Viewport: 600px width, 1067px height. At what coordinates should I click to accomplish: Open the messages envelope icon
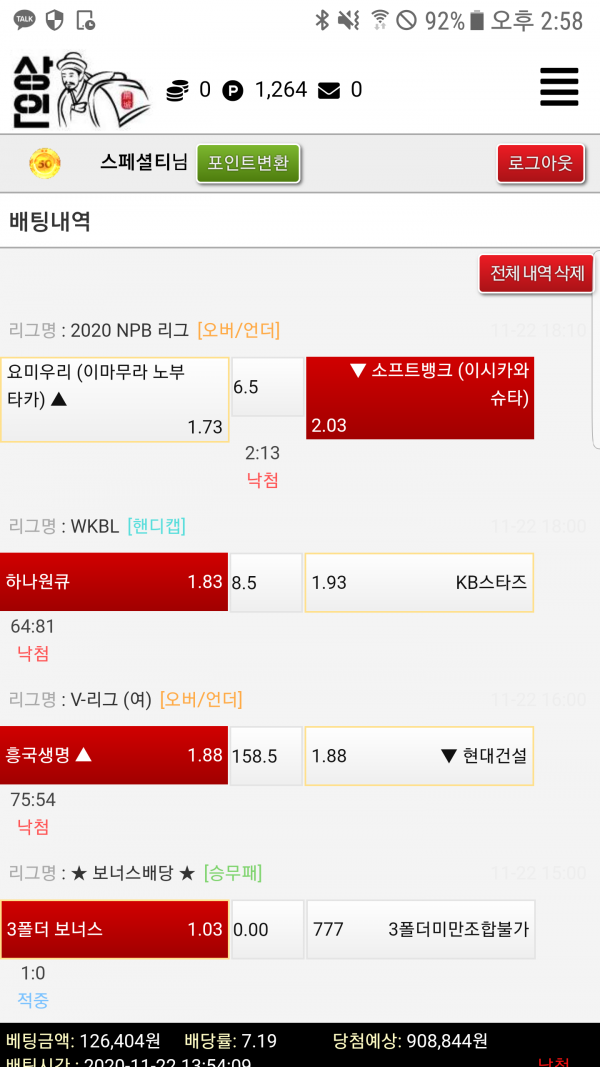tap(329, 91)
